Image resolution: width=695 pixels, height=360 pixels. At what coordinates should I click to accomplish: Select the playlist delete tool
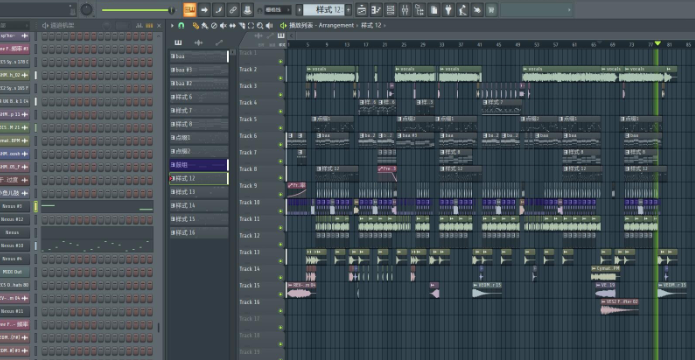[x=214, y=26]
